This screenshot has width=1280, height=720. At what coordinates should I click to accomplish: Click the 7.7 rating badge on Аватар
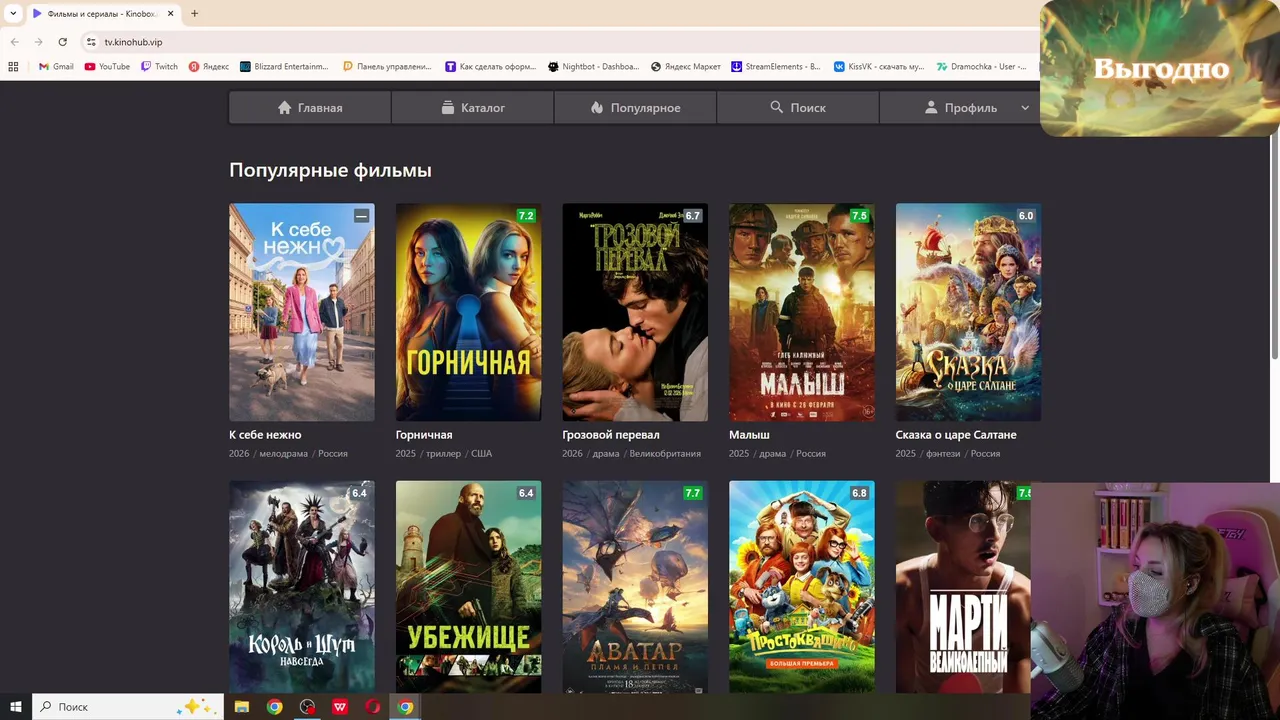coord(692,493)
